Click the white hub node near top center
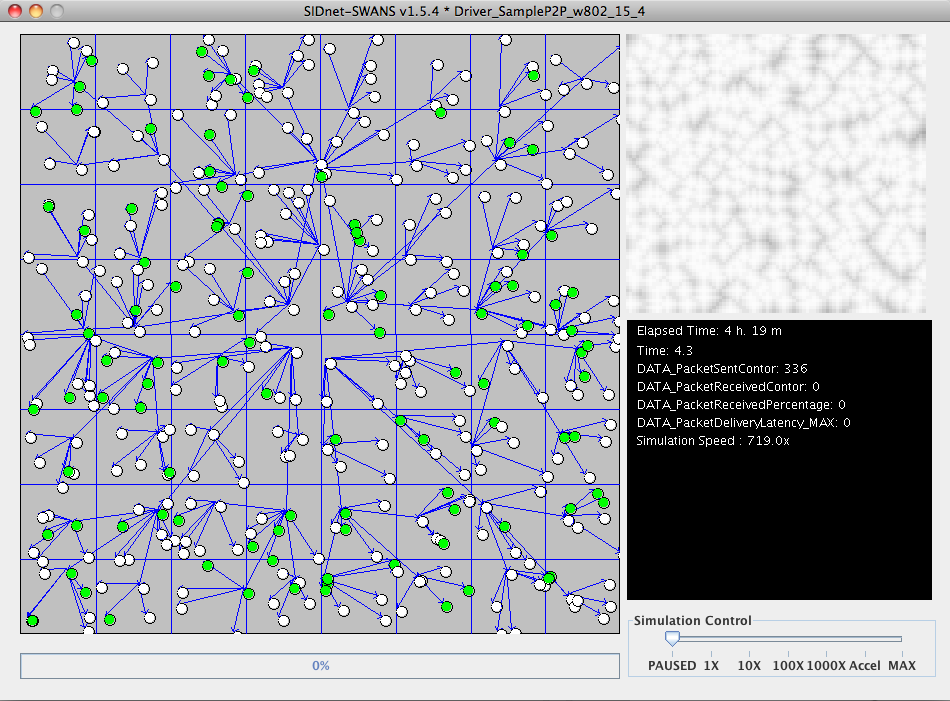This screenshot has width=950, height=701. [321, 165]
